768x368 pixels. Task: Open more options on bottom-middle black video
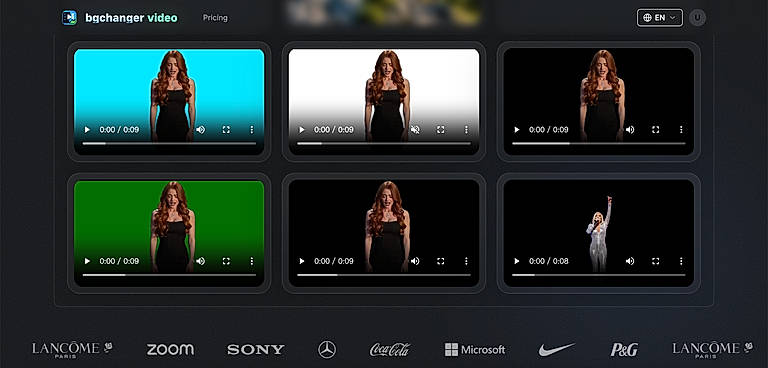pos(466,261)
